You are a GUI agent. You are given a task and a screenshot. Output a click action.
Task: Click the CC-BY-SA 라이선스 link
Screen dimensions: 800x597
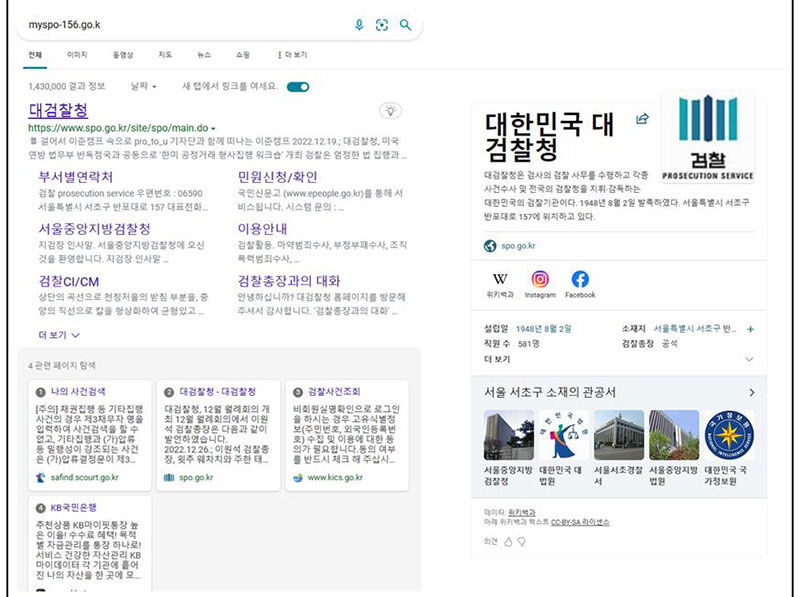tap(580, 522)
